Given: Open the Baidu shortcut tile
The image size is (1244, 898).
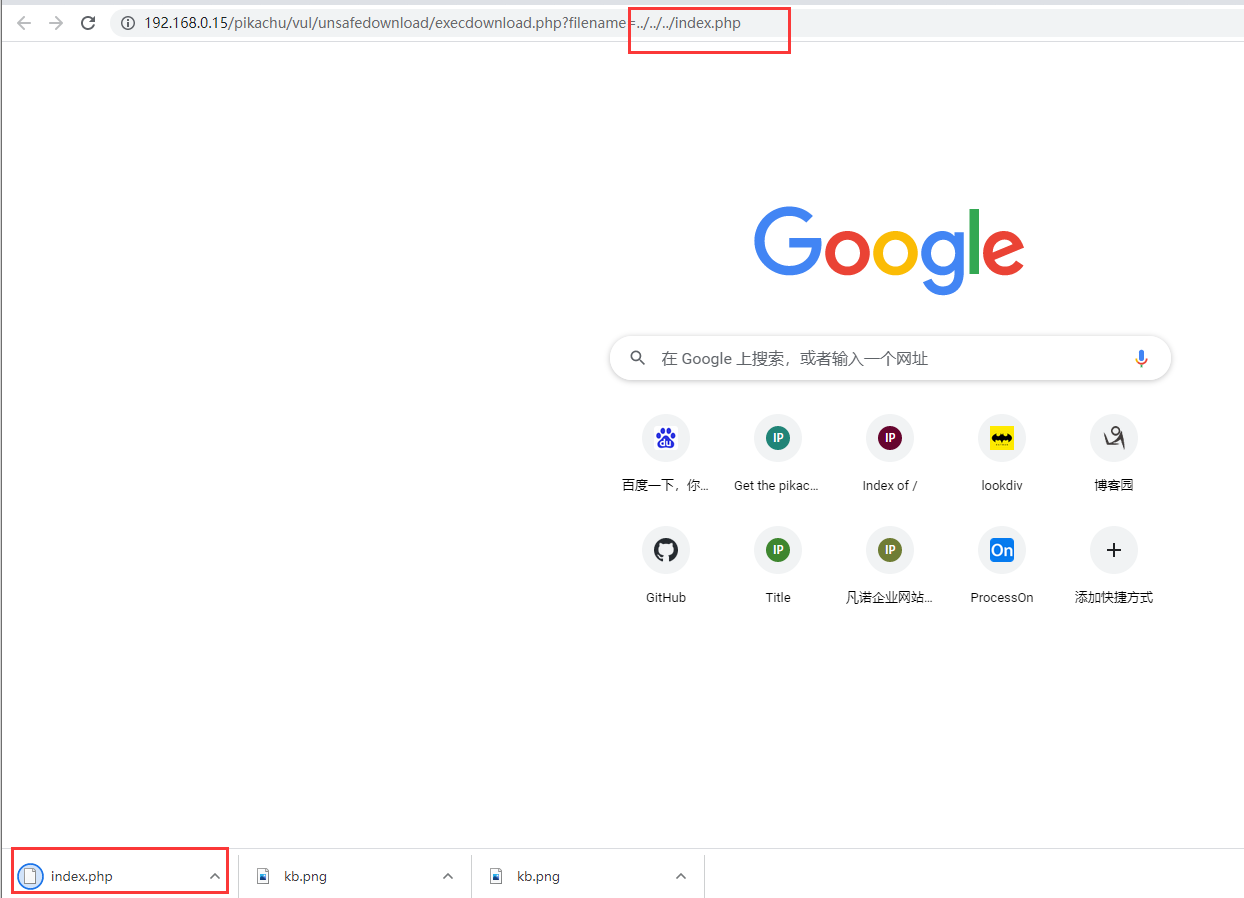Looking at the screenshot, I should click(665, 438).
